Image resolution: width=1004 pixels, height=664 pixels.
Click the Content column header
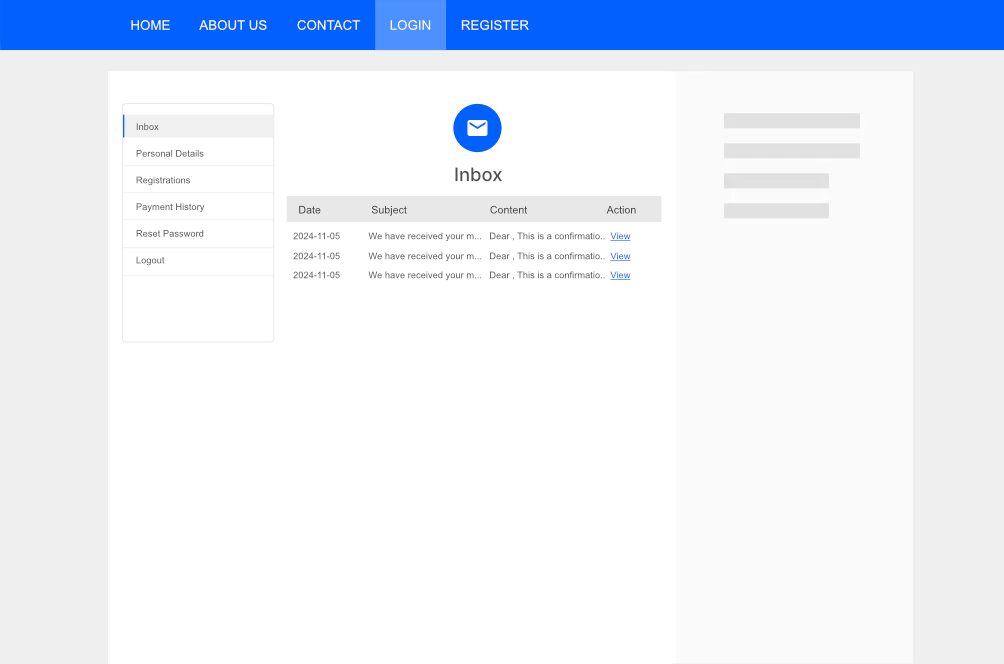[508, 210]
